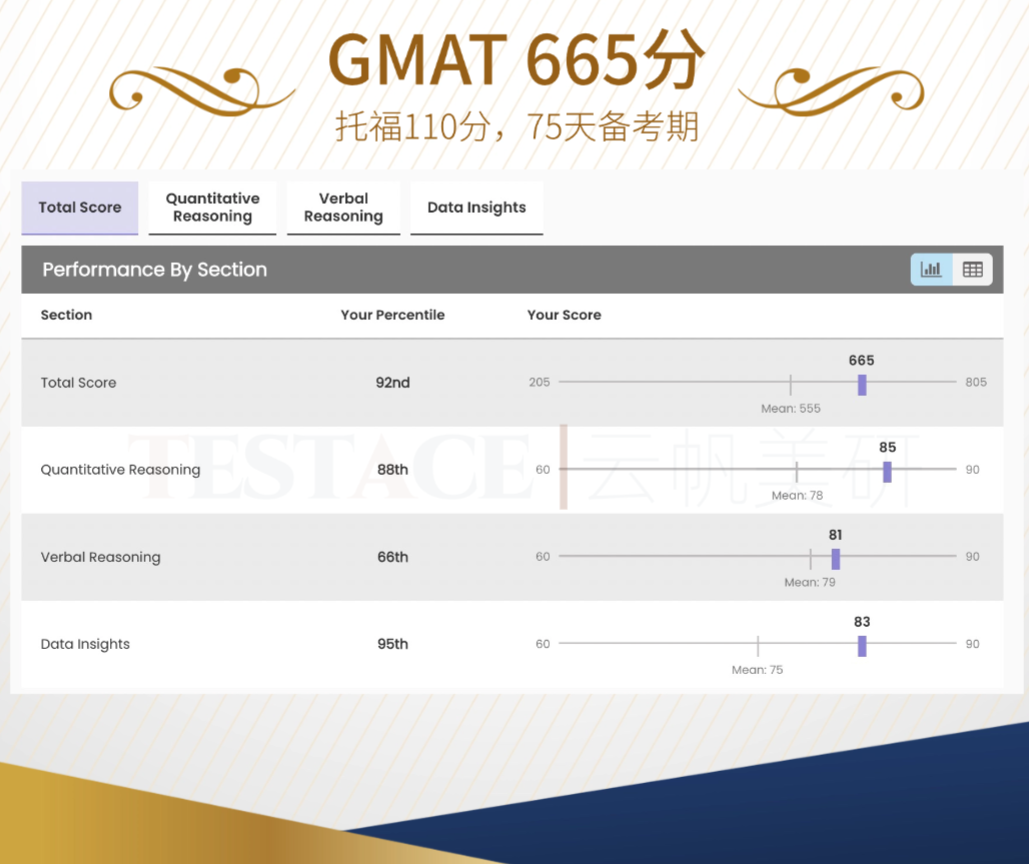Select the Verbal Reasoning tab
The height and width of the screenshot is (864, 1029).
click(343, 207)
